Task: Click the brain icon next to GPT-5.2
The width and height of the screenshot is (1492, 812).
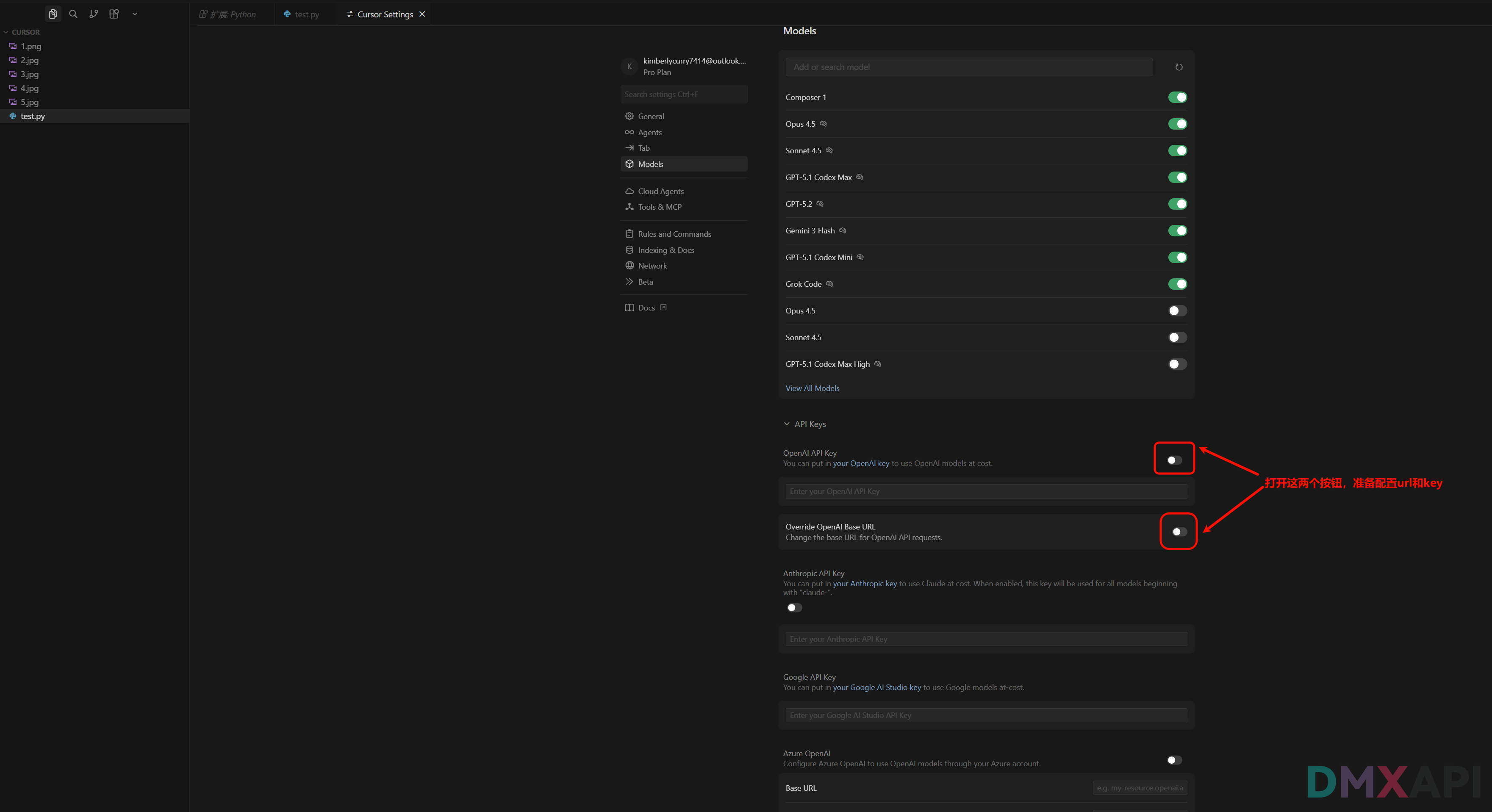Action: (x=820, y=204)
